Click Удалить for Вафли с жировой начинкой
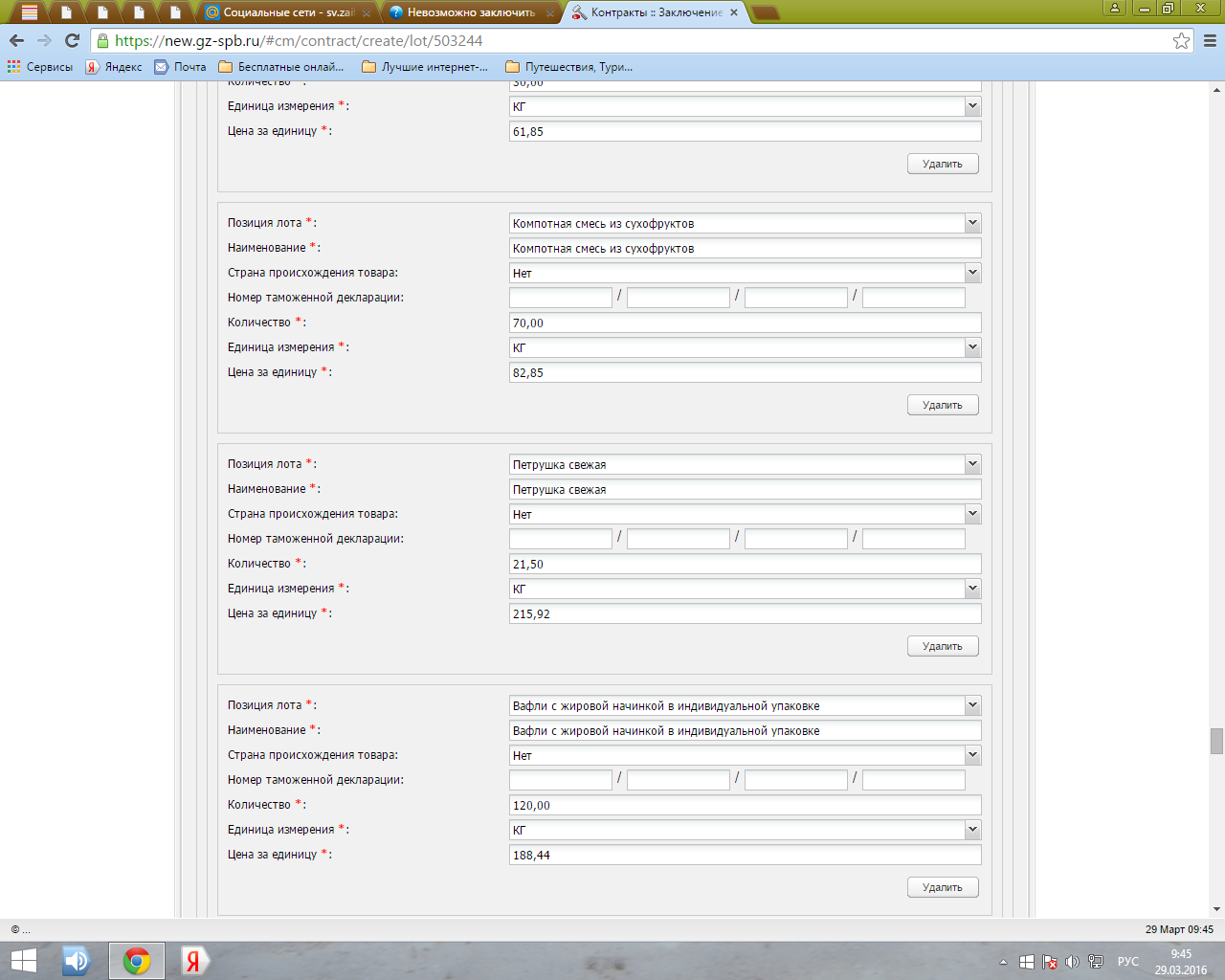The height and width of the screenshot is (980, 1225). pos(943,887)
